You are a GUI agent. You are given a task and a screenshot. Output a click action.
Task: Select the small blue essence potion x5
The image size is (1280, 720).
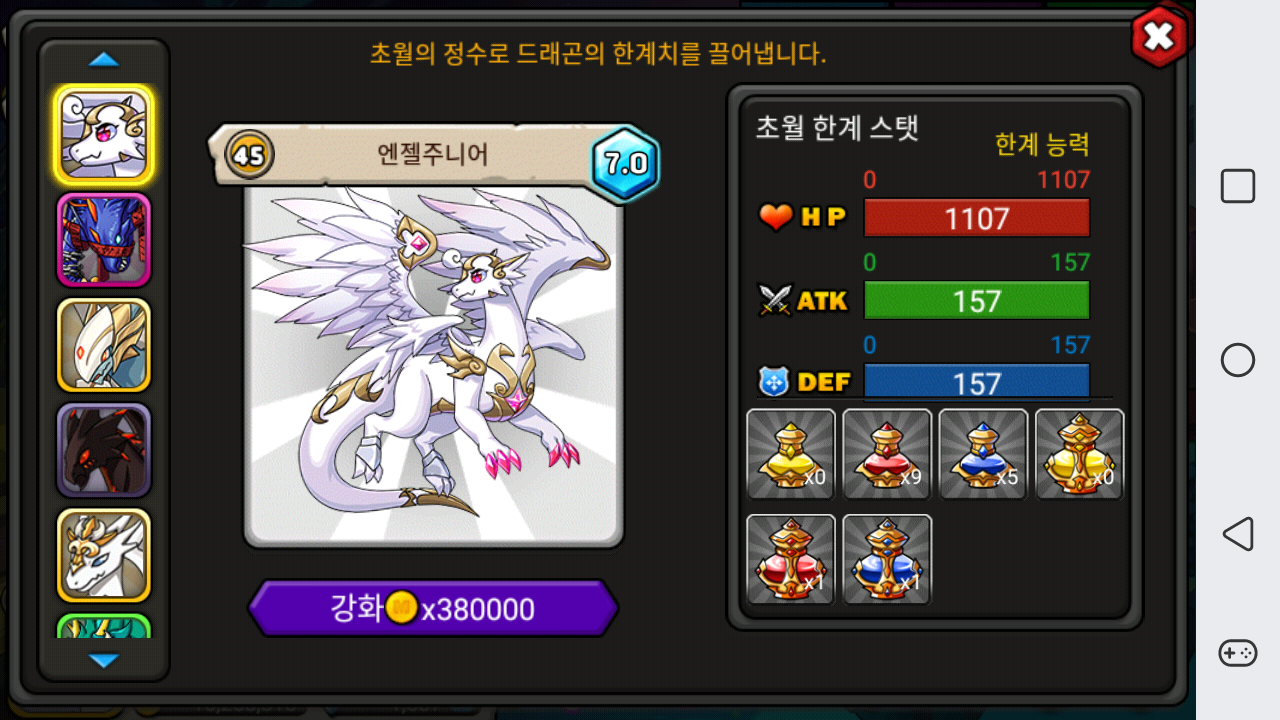pyautogui.click(x=983, y=454)
